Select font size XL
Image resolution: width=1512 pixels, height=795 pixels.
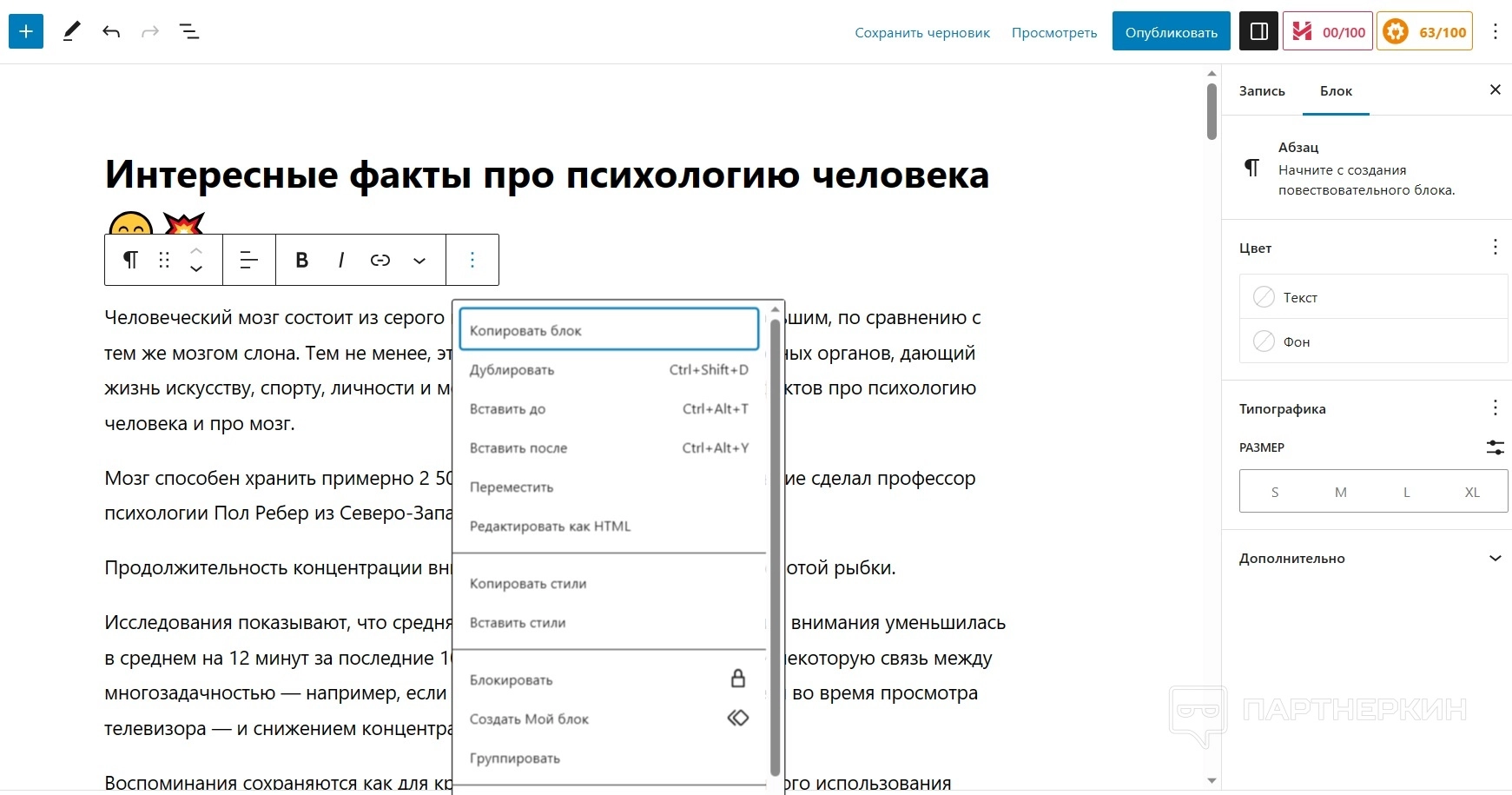pyautogui.click(x=1472, y=492)
